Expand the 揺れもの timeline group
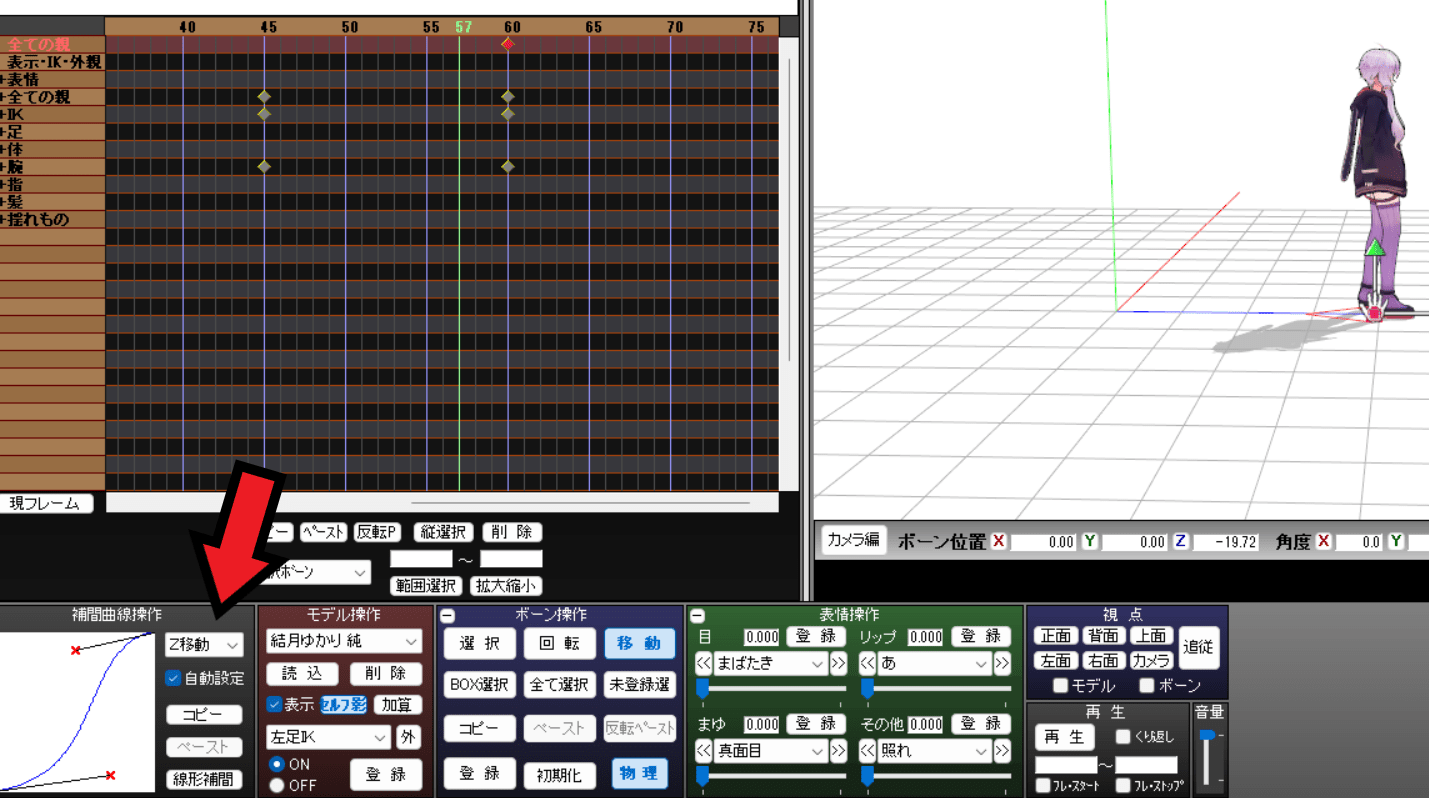The height and width of the screenshot is (798, 1429). (x=3, y=220)
